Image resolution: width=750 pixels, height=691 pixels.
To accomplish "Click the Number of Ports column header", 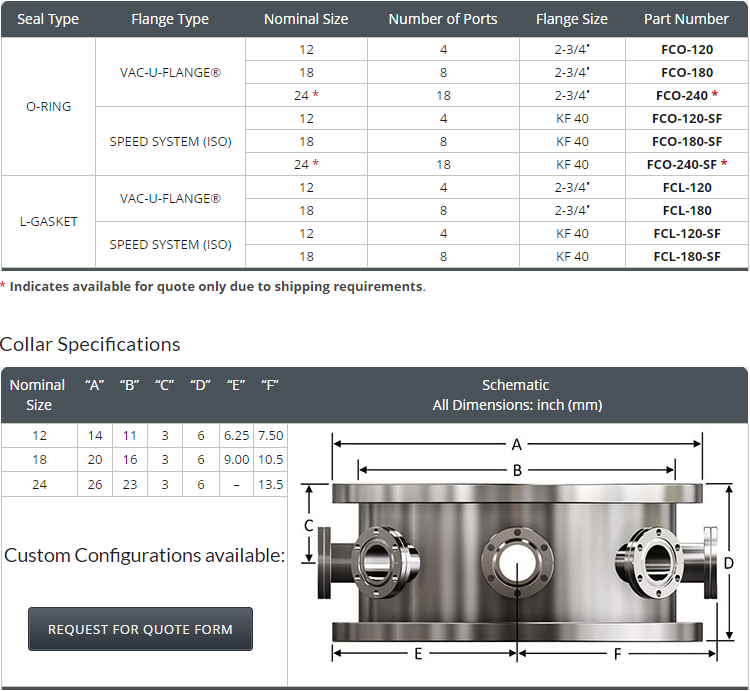I will click(443, 19).
